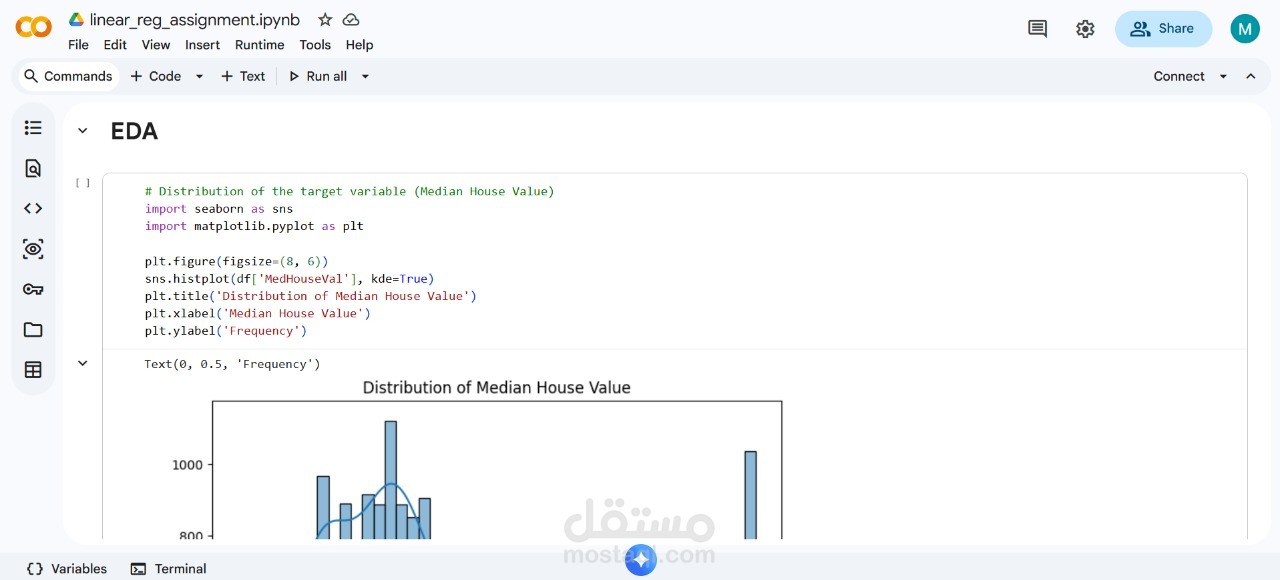Open the Runtime menu
Viewport: 1280px width, 580px height.
tap(259, 45)
